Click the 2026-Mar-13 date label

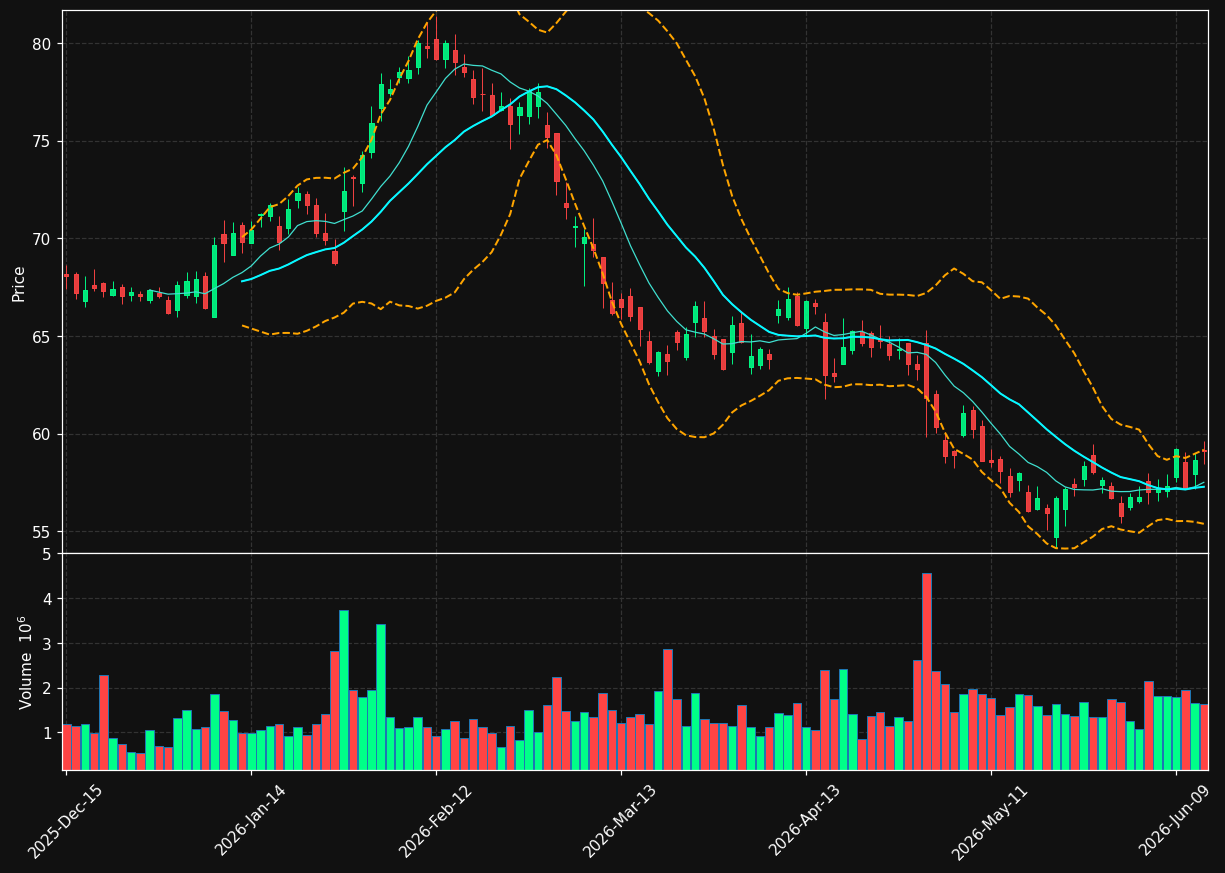[x=620, y=821]
